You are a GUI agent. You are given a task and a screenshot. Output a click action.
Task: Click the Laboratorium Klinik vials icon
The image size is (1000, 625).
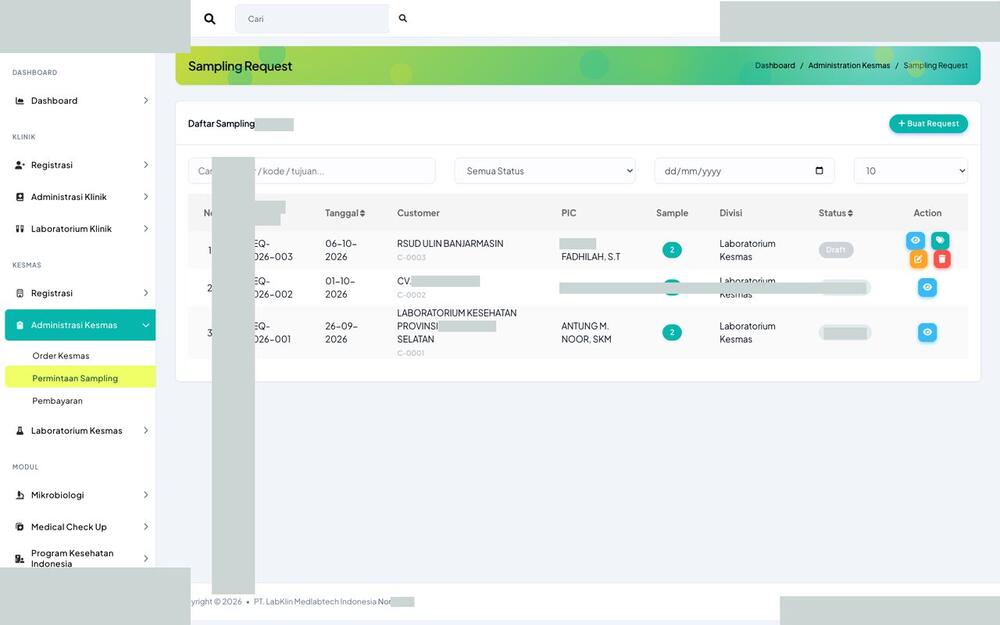coord(20,229)
